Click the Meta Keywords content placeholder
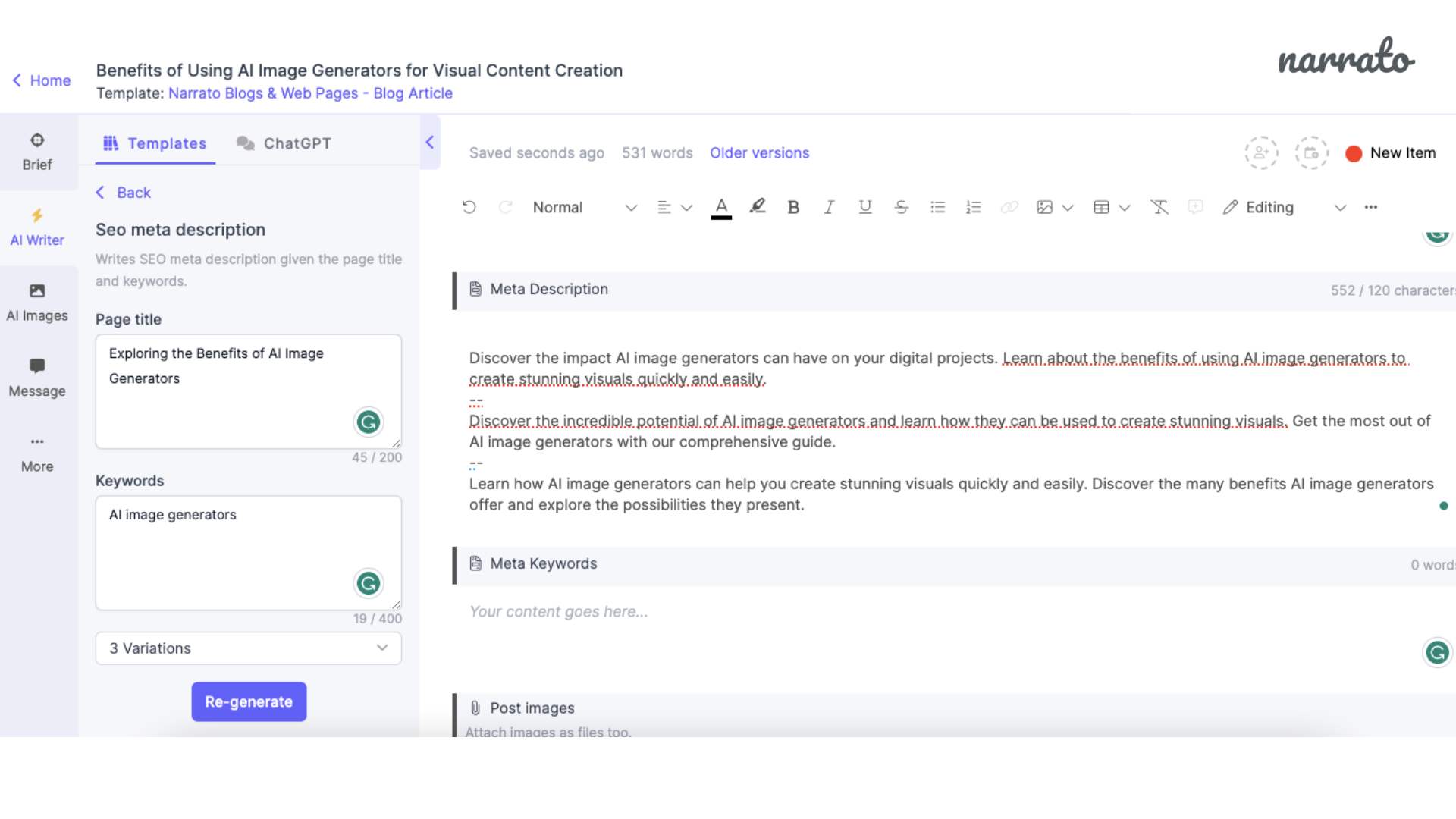The image size is (1456, 819). coord(559,612)
